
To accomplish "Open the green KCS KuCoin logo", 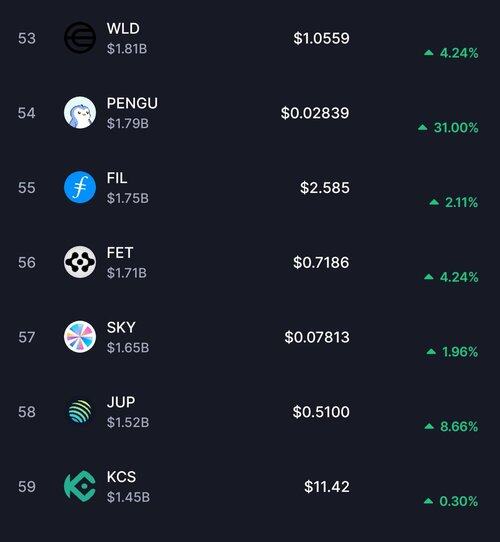I will (80, 486).
